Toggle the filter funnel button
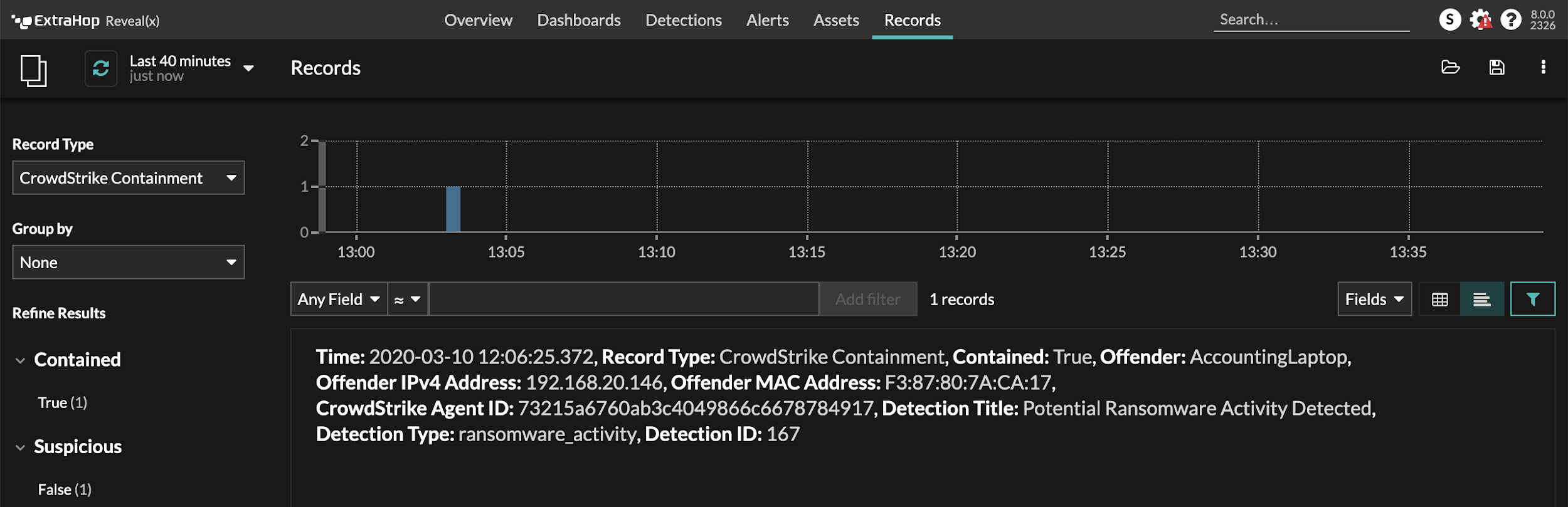Screen dimensions: 1568x507 (1532, 300)
